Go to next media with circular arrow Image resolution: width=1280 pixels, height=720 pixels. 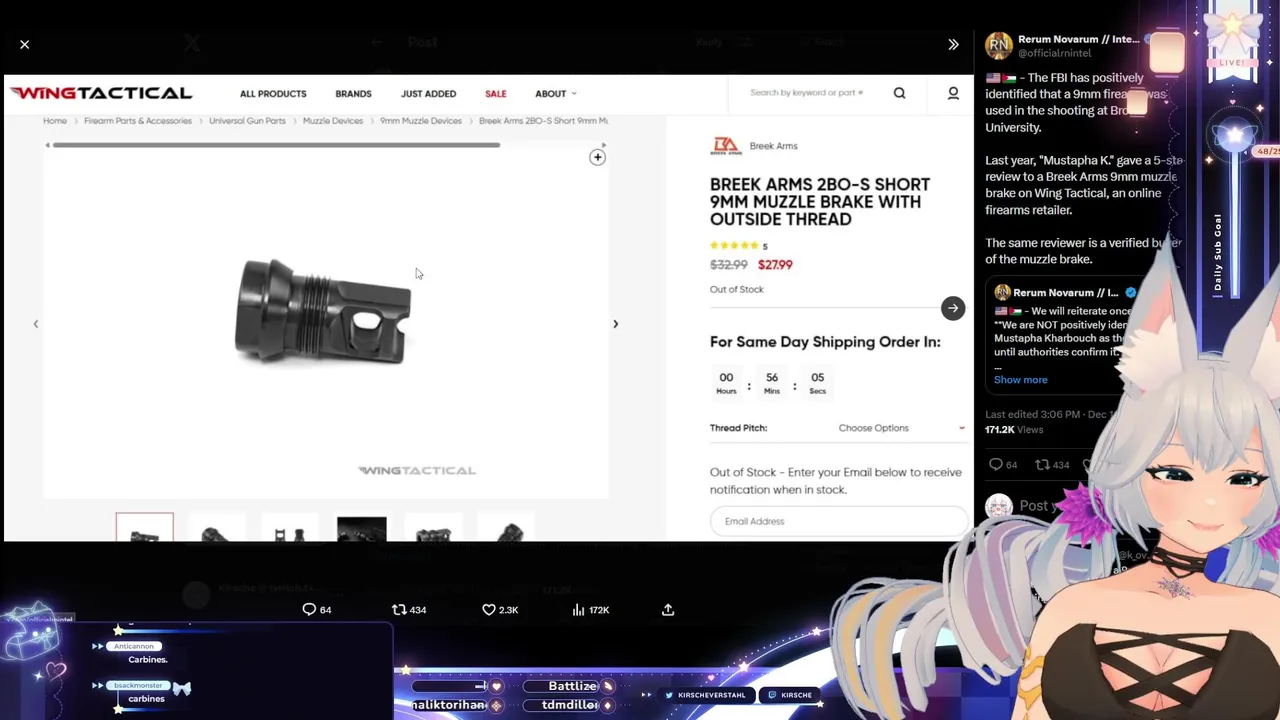[x=953, y=308]
